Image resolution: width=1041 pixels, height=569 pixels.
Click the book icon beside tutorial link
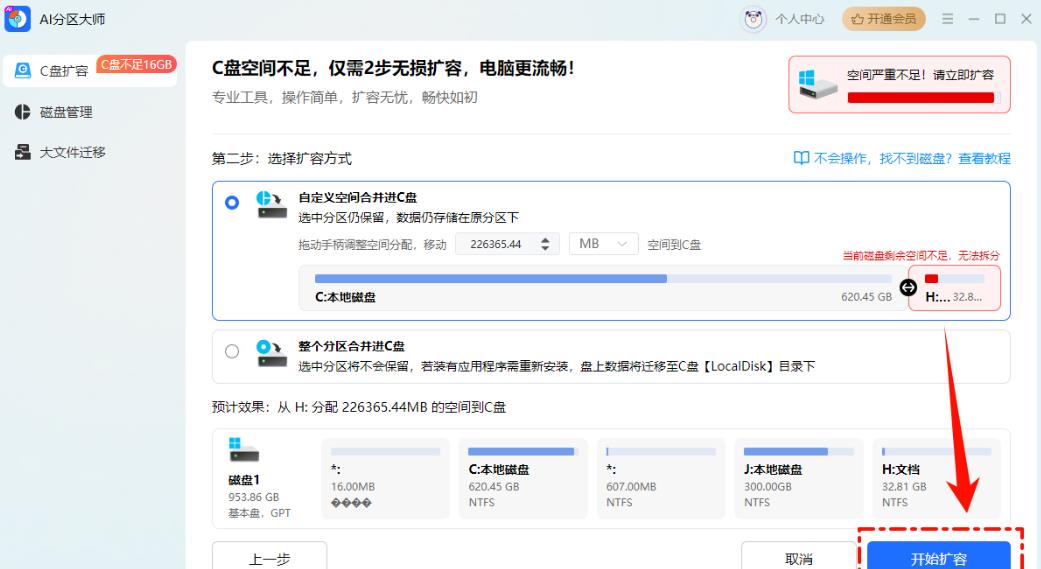click(801, 158)
